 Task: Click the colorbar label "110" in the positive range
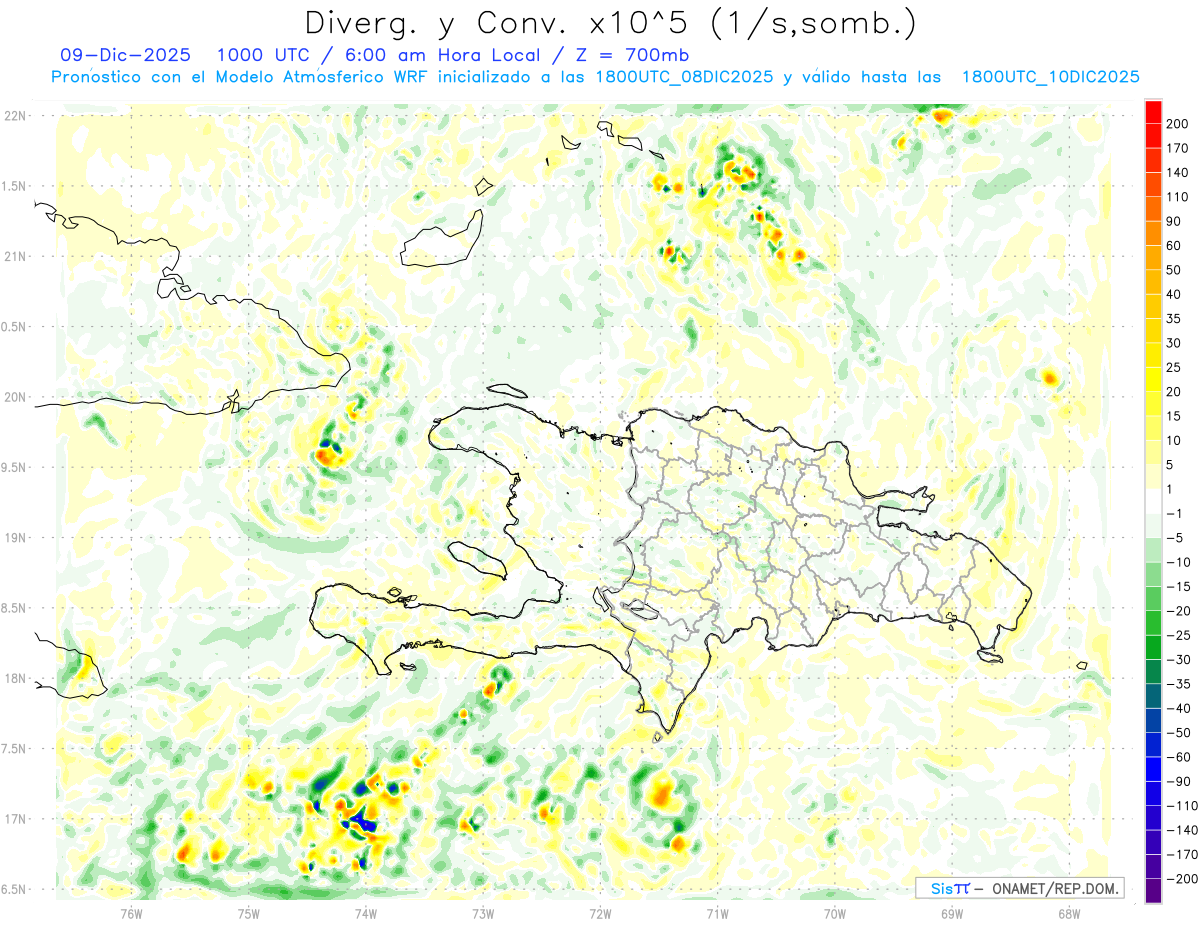tap(1177, 197)
